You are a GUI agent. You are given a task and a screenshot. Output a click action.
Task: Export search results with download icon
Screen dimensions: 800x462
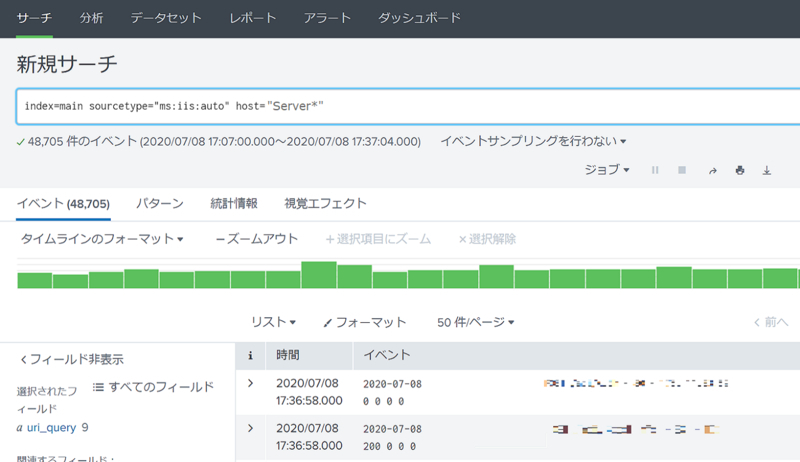(767, 170)
